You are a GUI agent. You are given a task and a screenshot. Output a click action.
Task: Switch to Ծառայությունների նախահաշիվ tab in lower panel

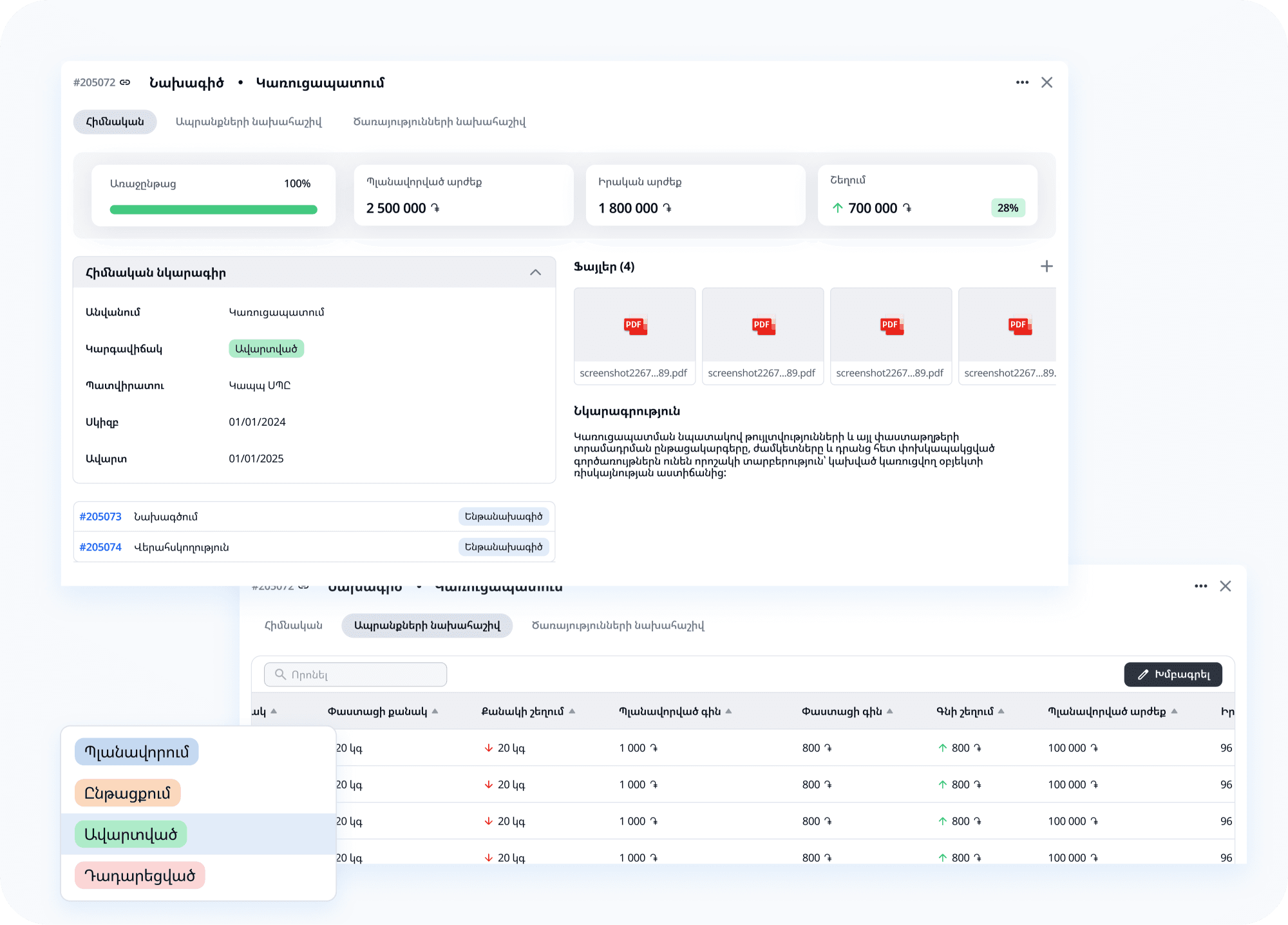[618, 625]
